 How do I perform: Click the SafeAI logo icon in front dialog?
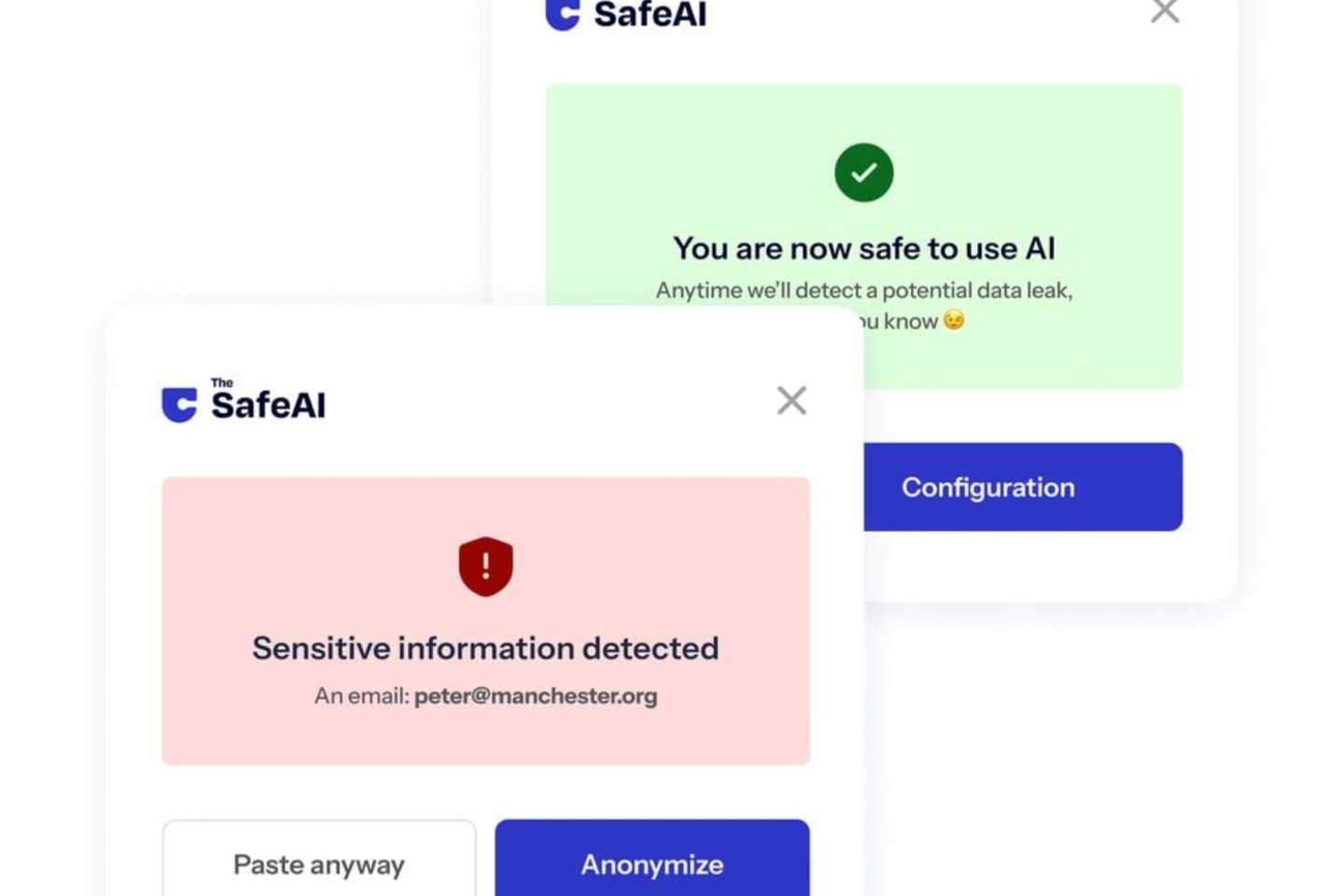(x=179, y=404)
